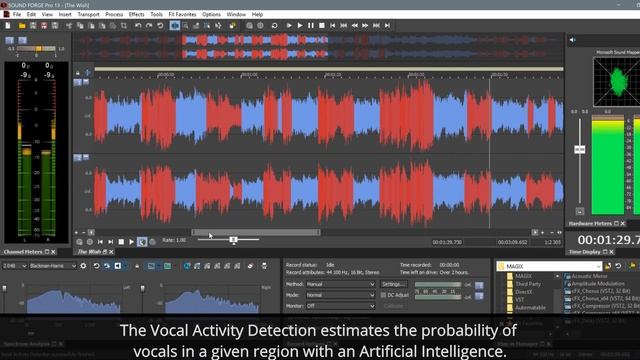Click the Crop/Trim tool icon

(x=124, y=25)
